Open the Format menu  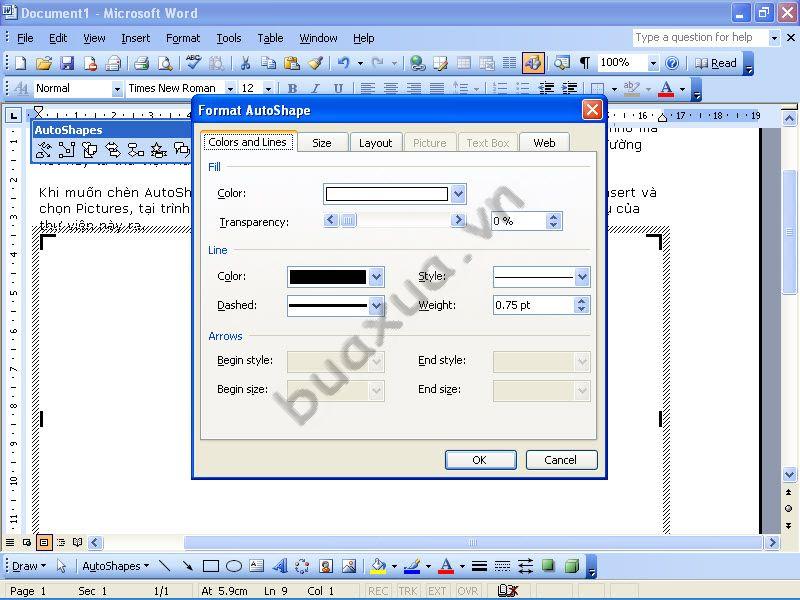point(183,38)
